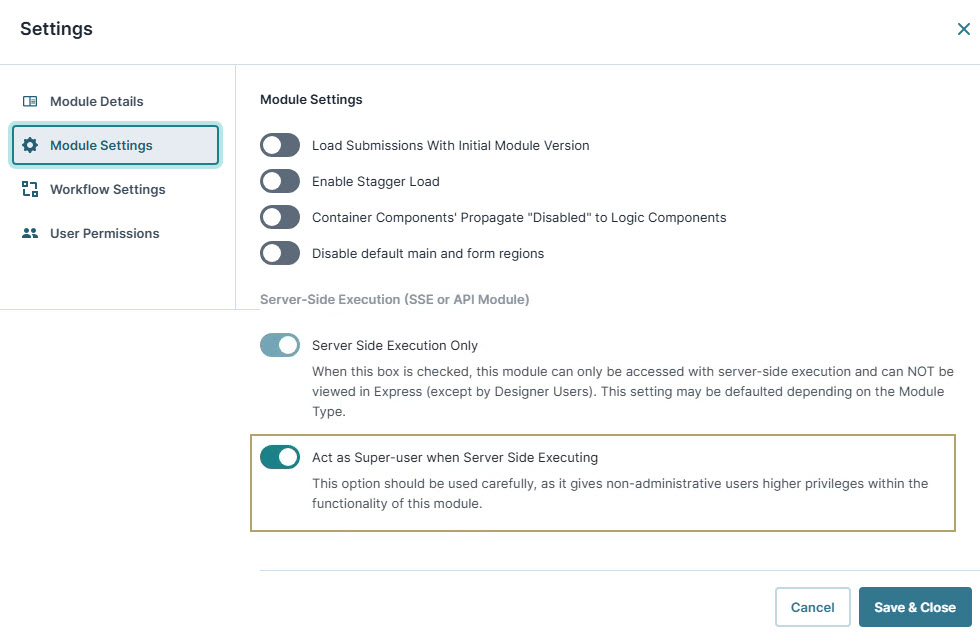The image size is (980, 636).
Task: Click the Workflow Settings flowchart icon
Action: [x=30, y=189]
